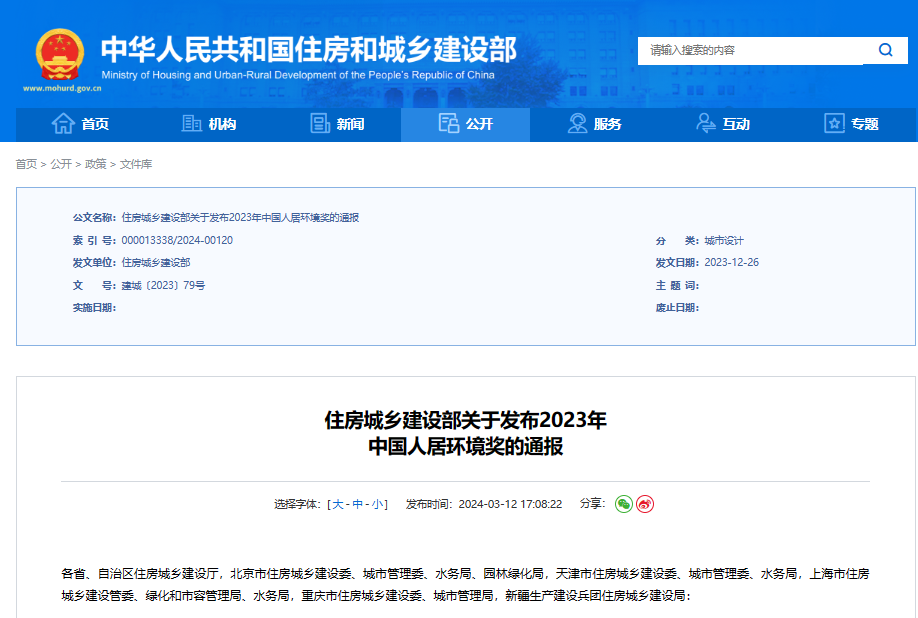Select large font size 大
The height and width of the screenshot is (618, 918).
point(338,504)
